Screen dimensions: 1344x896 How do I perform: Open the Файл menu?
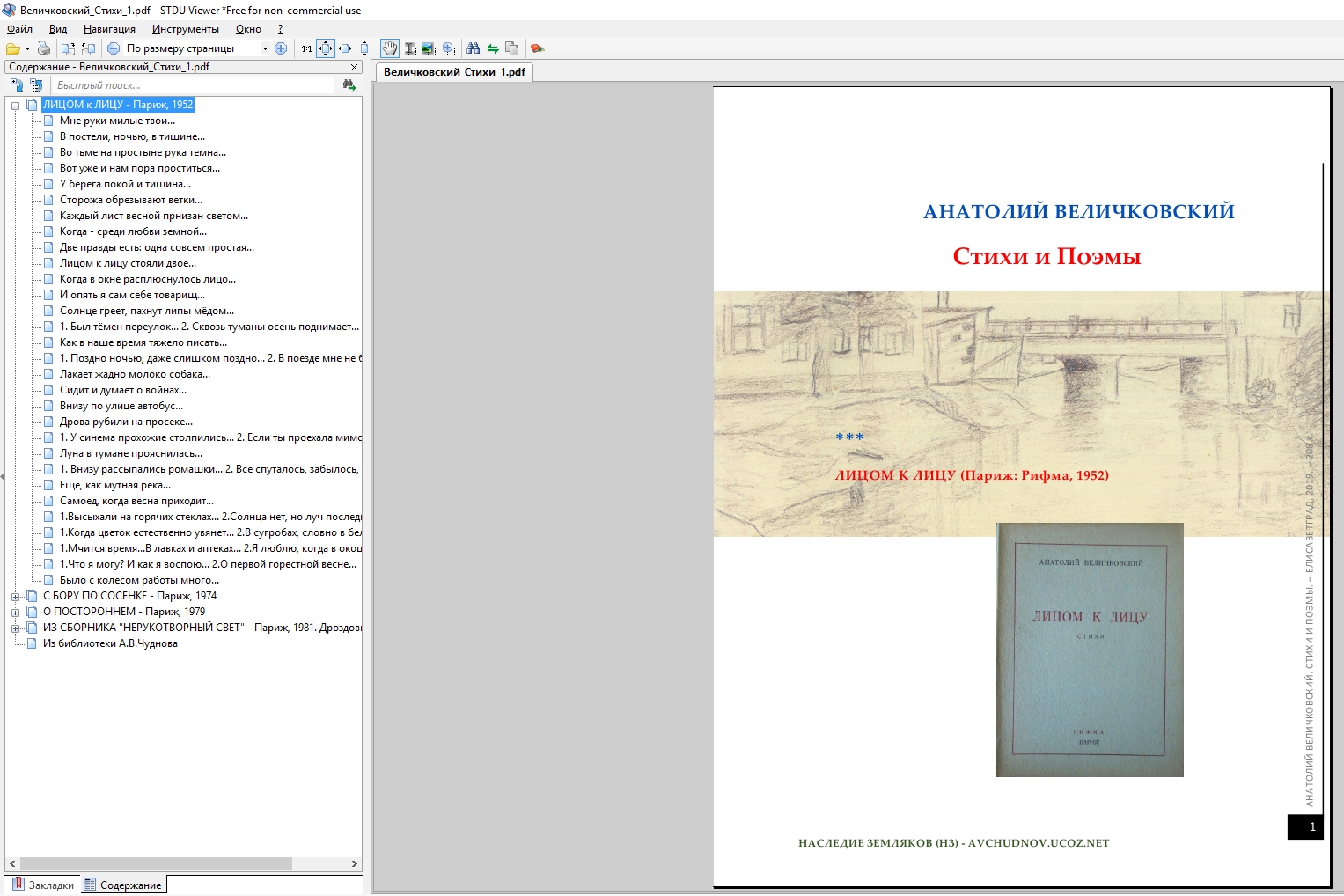click(19, 29)
